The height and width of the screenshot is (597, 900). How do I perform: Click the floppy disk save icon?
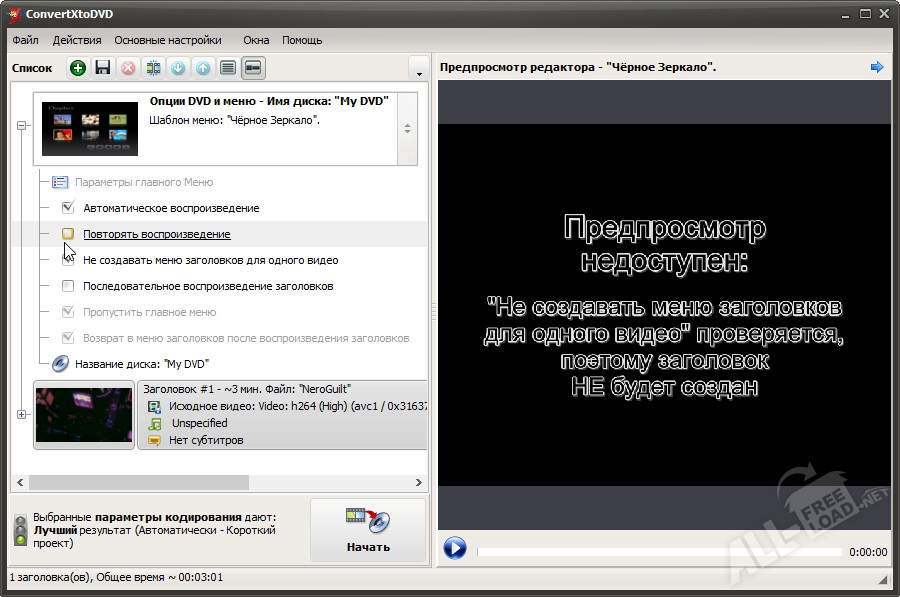(102, 68)
